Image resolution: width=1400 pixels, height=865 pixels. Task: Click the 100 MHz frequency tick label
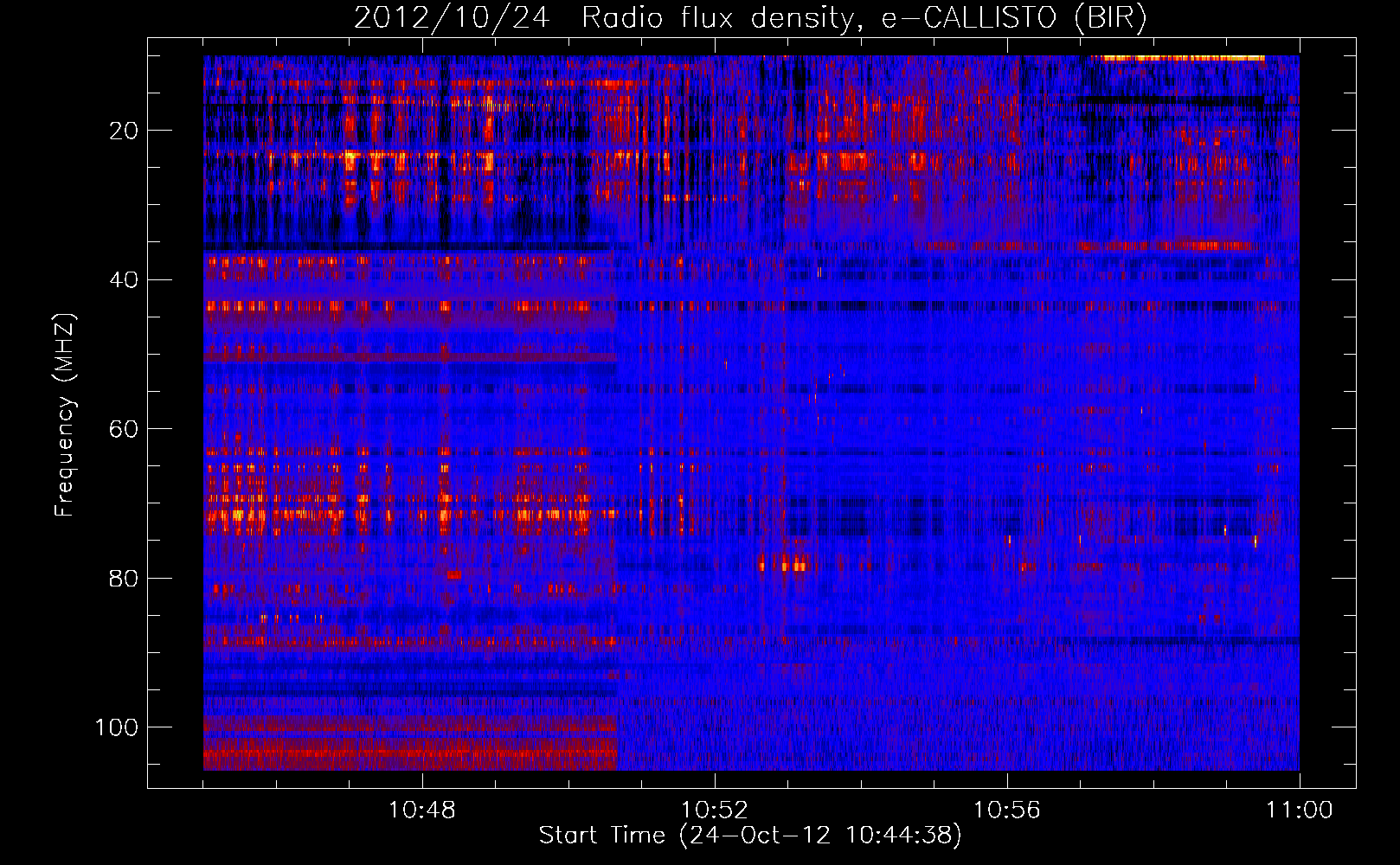click(117, 727)
